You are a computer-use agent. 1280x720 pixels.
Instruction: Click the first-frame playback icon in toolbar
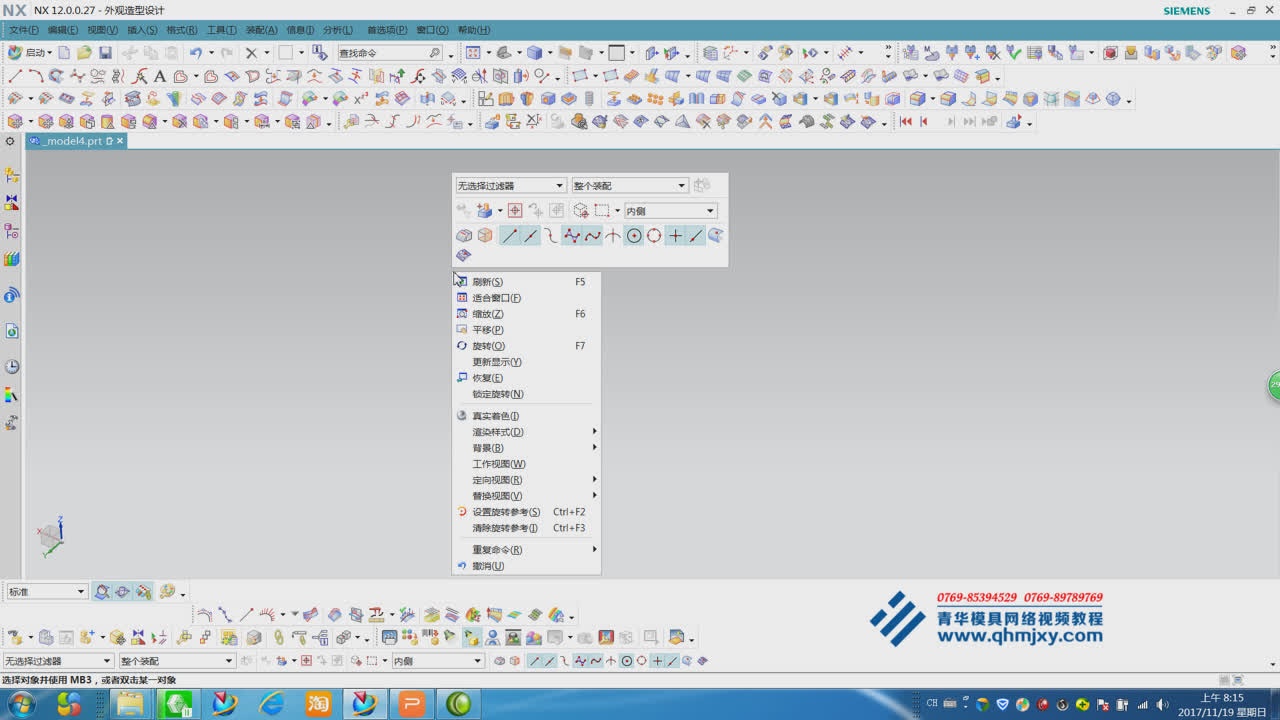[906, 122]
